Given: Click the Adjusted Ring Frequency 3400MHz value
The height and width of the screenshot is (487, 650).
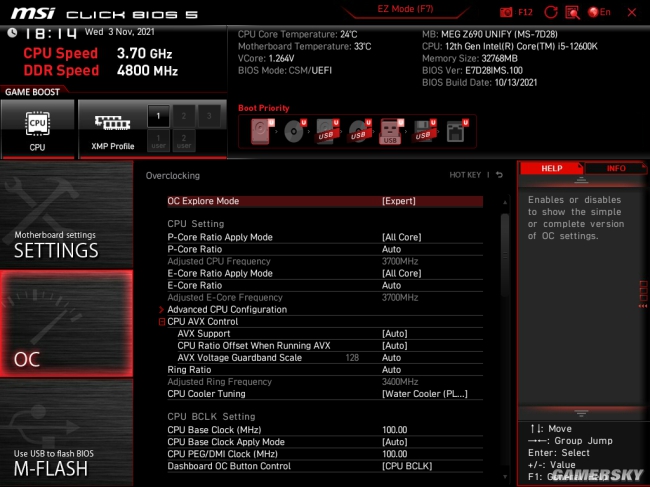Looking at the screenshot, I should coord(400,382).
